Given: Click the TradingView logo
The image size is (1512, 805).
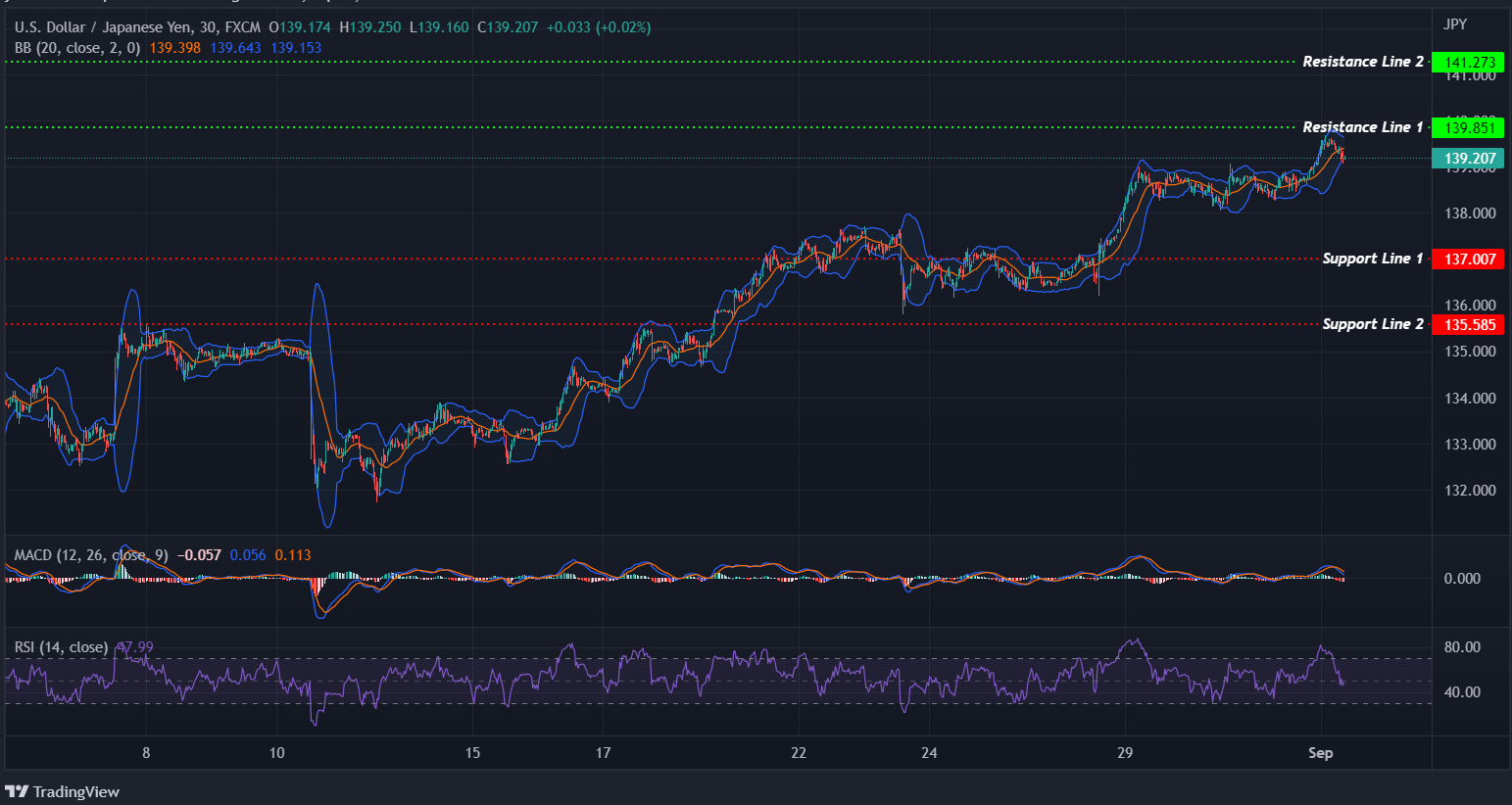Looking at the screenshot, I should [x=62, y=791].
